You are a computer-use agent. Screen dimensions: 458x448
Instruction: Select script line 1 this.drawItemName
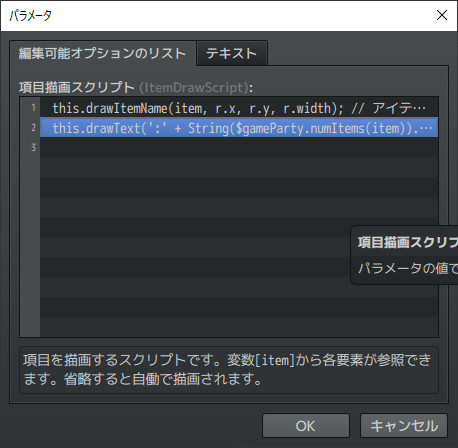(x=239, y=108)
